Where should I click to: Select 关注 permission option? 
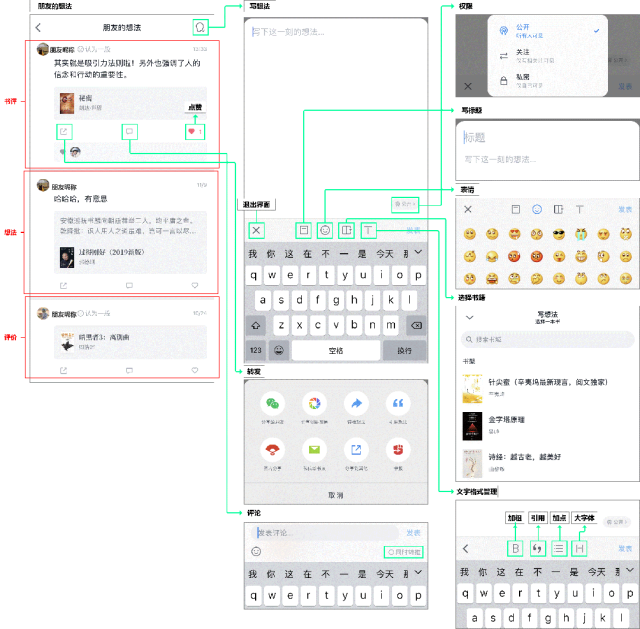pyautogui.click(x=548, y=56)
